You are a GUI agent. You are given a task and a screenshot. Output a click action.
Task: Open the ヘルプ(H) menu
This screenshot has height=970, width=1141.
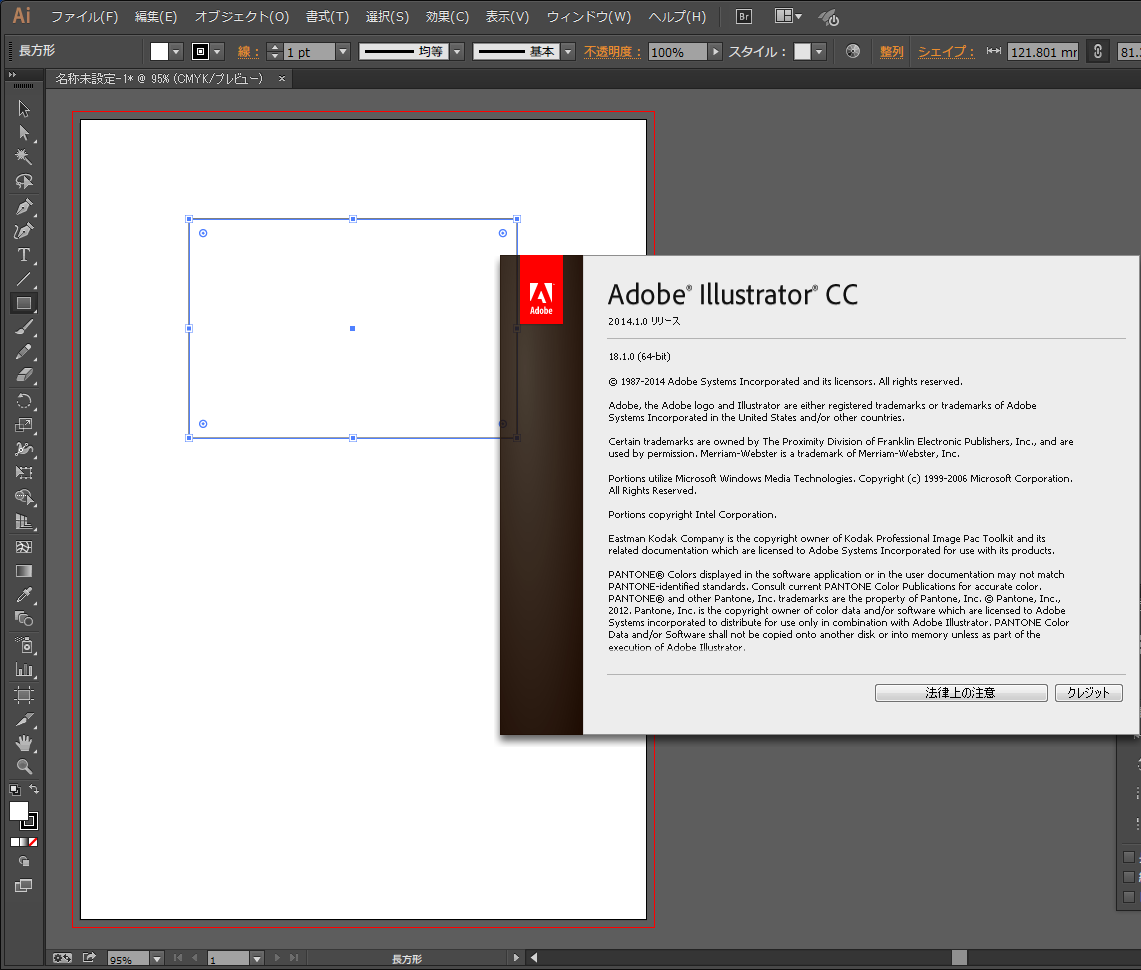tap(677, 17)
